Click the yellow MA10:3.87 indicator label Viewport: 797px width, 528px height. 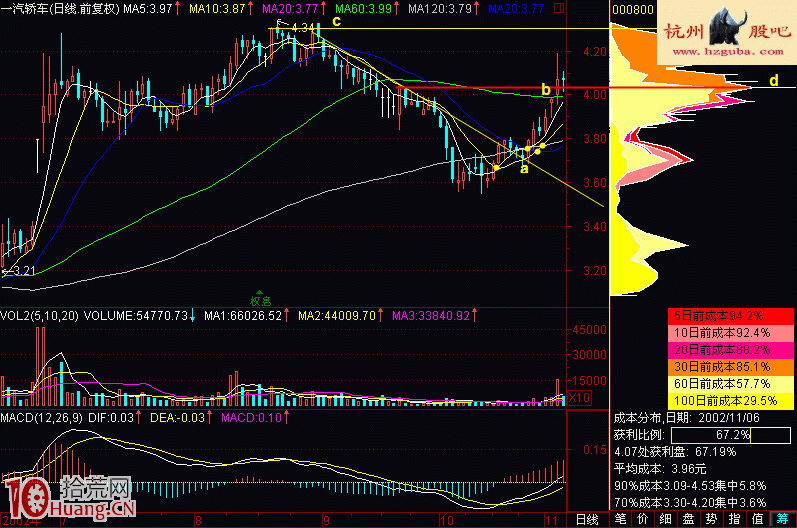(217, 9)
